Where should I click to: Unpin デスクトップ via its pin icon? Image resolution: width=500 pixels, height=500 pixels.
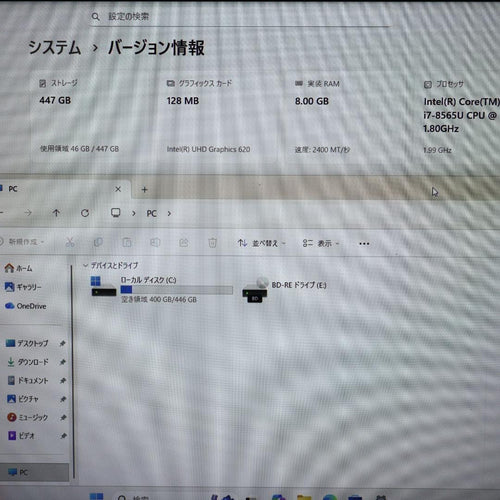[62, 343]
